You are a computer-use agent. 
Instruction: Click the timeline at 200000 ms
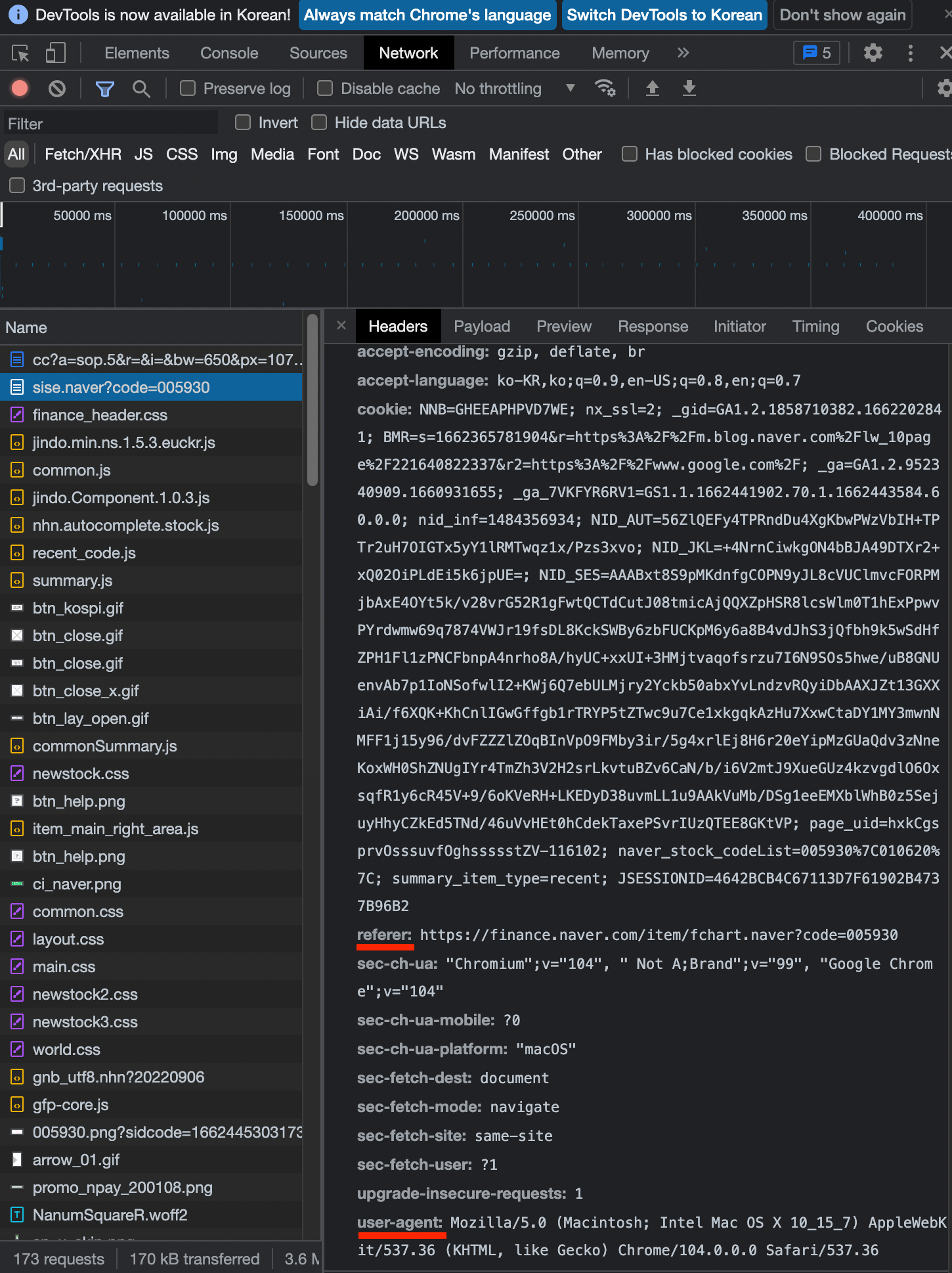pos(426,215)
